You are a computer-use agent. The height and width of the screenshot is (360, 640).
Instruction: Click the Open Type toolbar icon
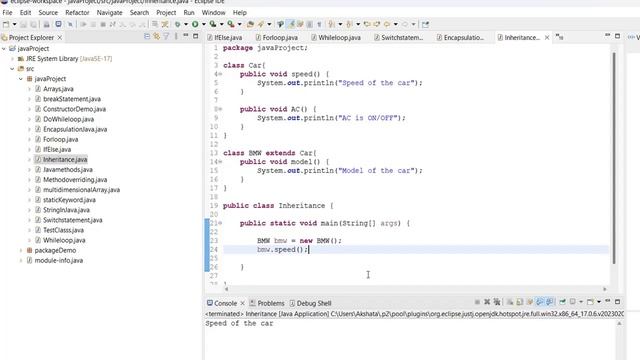coord(250,24)
